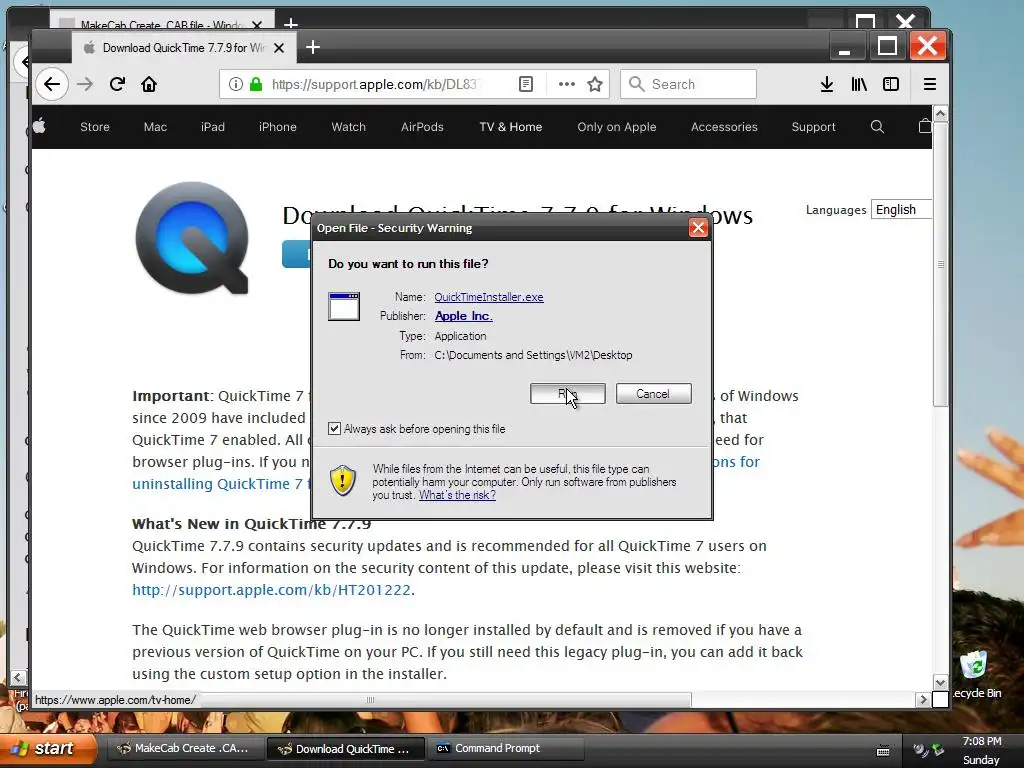Open the shopping bag icon

coord(925,126)
